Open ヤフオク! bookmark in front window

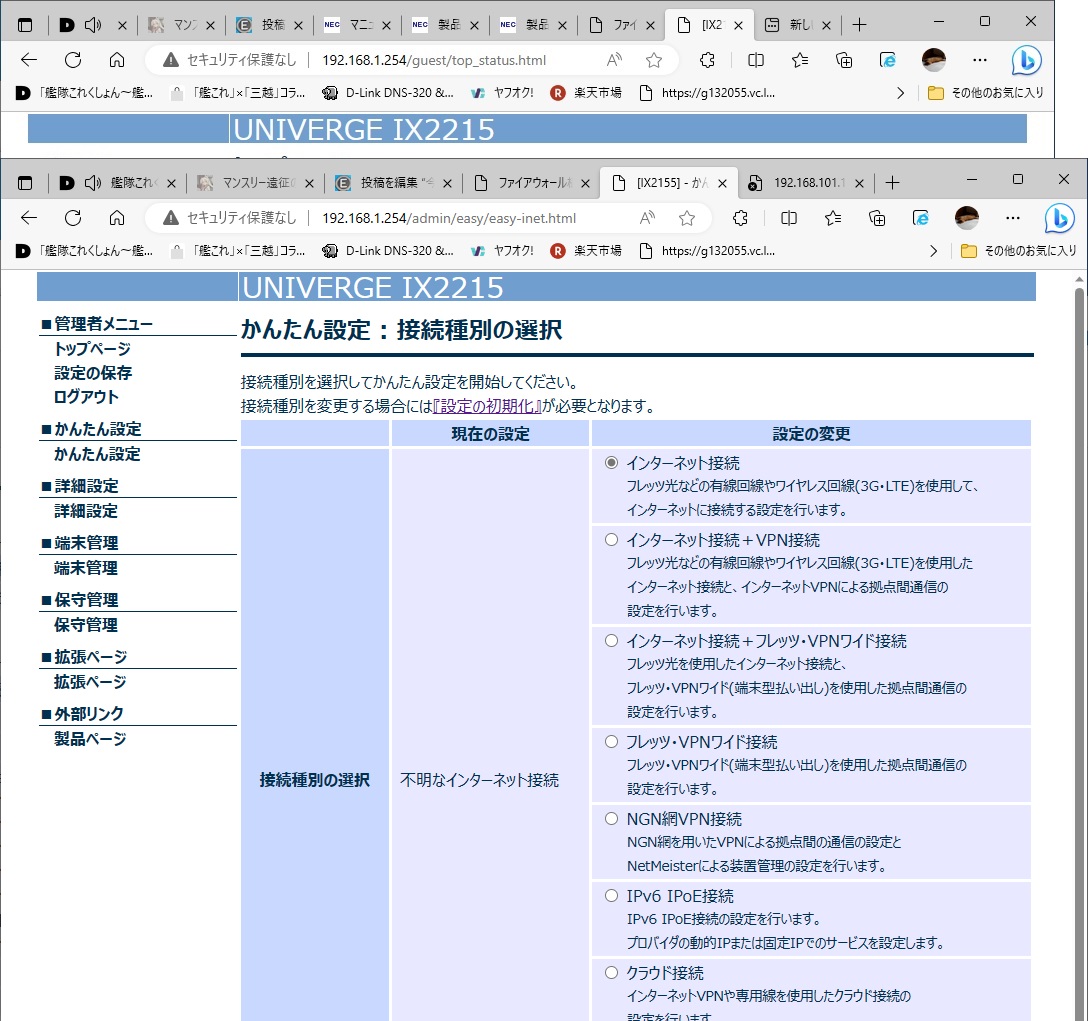tap(502, 251)
